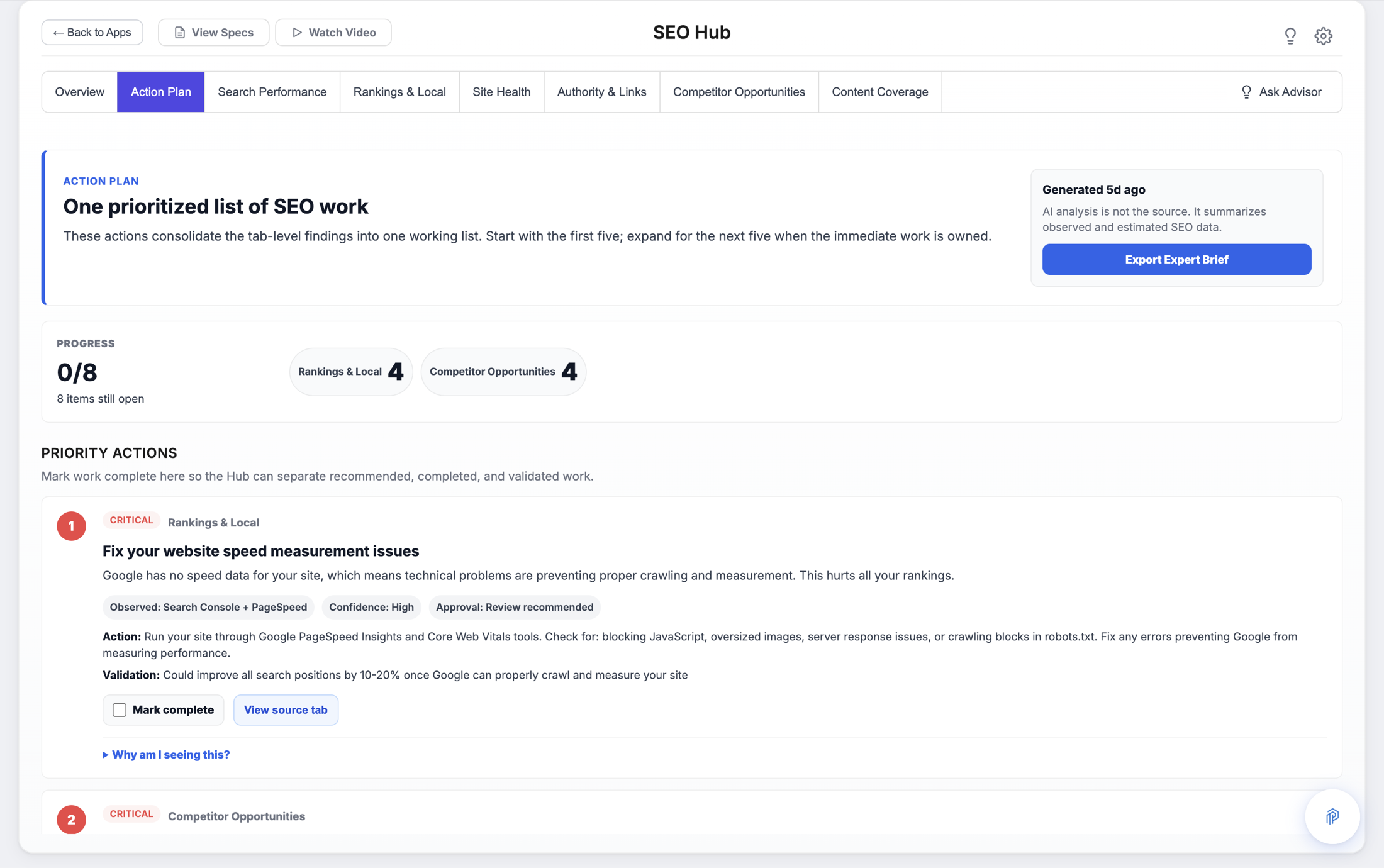Switch to the Overview tab
The height and width of the screenshot is (868, 1384).
(79, 92)
